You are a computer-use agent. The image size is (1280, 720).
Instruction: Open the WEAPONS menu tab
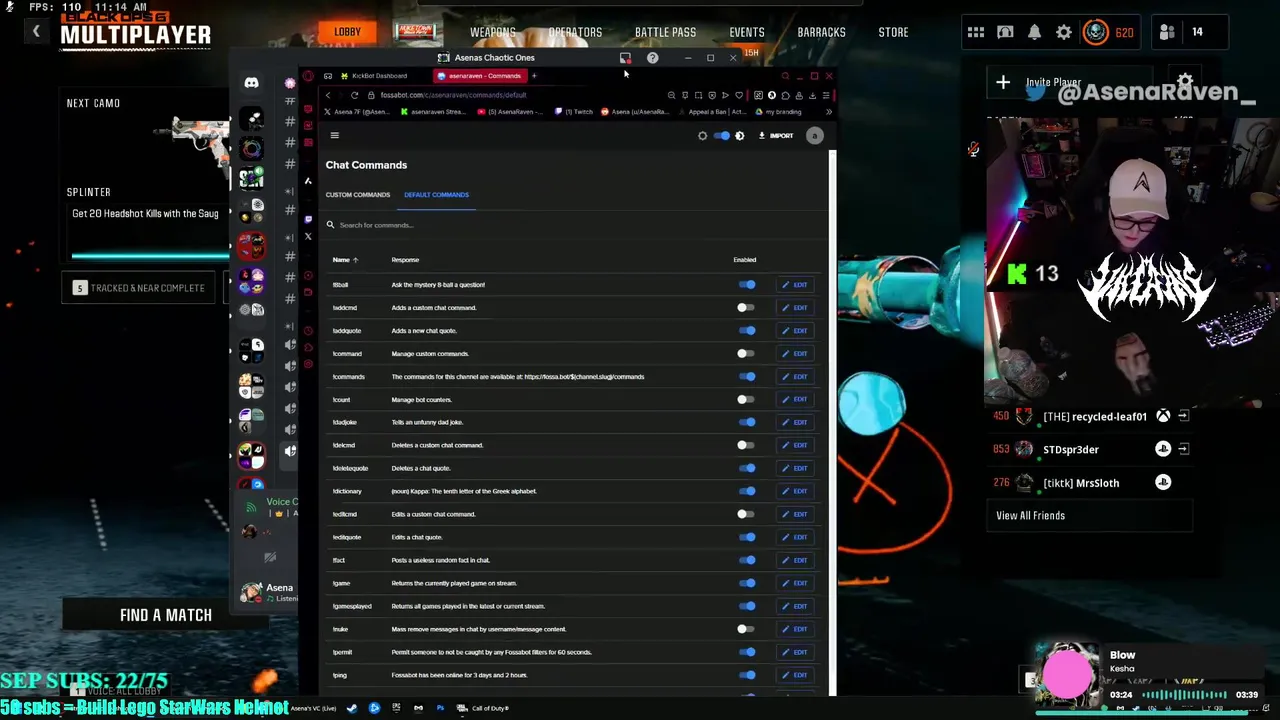pos(493,32)
